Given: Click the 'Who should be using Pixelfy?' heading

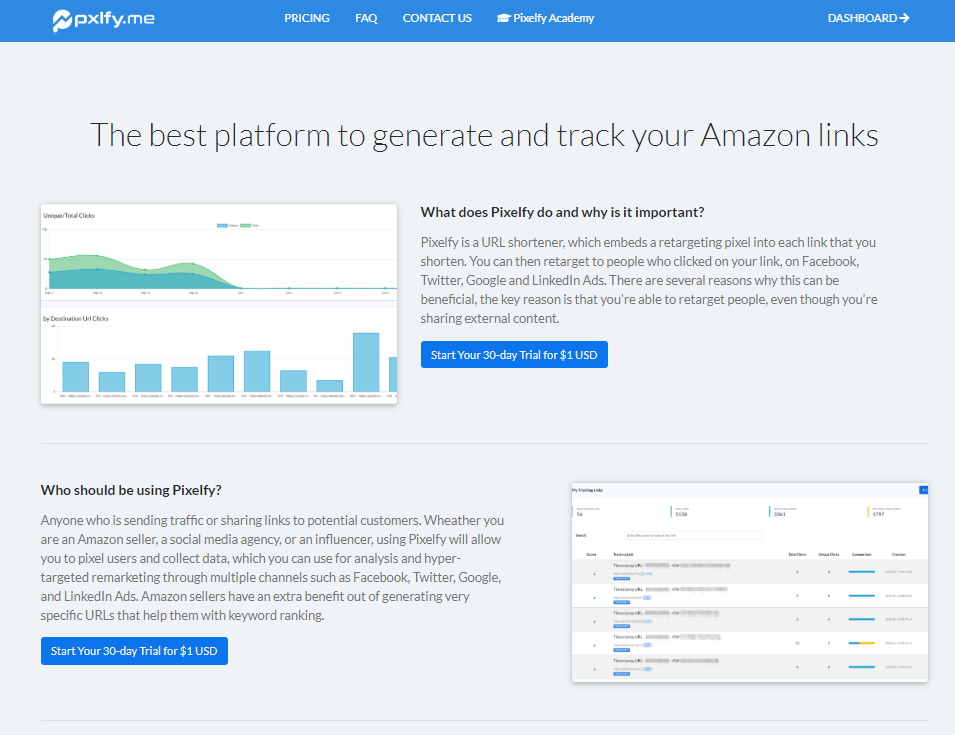Looking at the screenshot, I should 131,490.
